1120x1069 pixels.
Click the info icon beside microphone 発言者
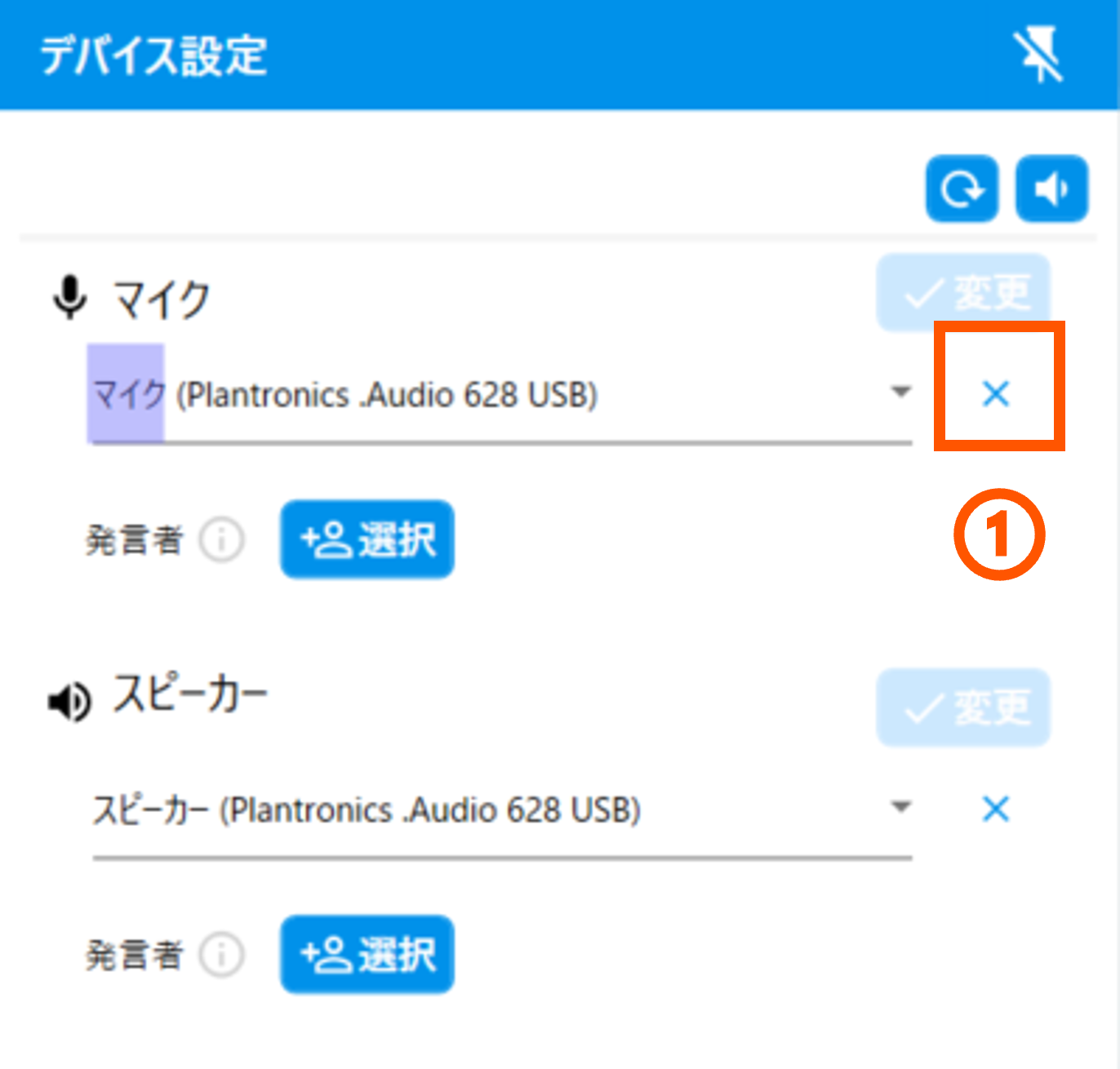coord(222,539)
